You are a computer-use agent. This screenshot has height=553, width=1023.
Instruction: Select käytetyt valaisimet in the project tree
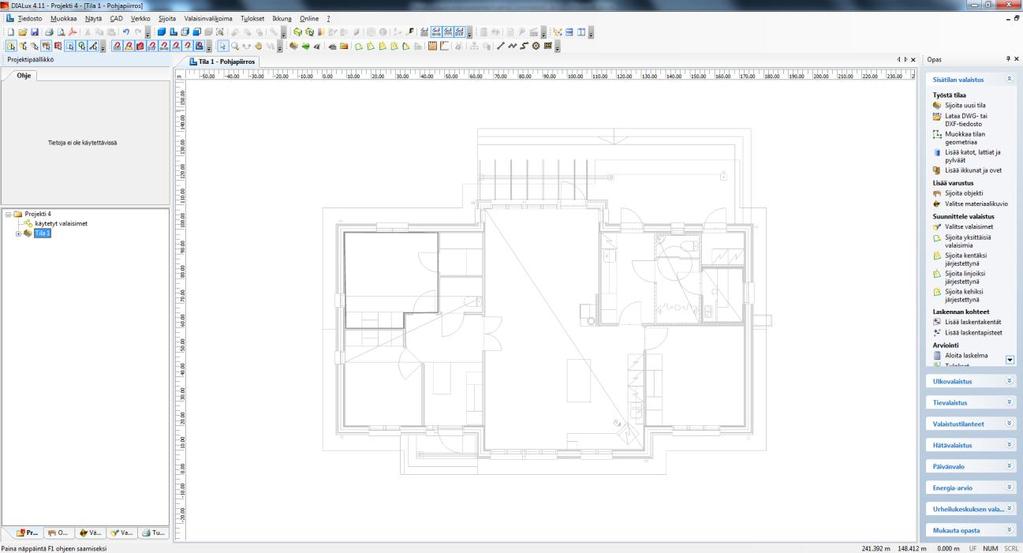coord(61,224)
